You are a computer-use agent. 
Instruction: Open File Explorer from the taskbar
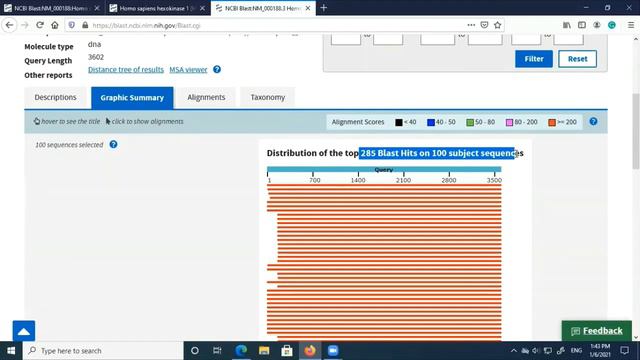(264, 351)
